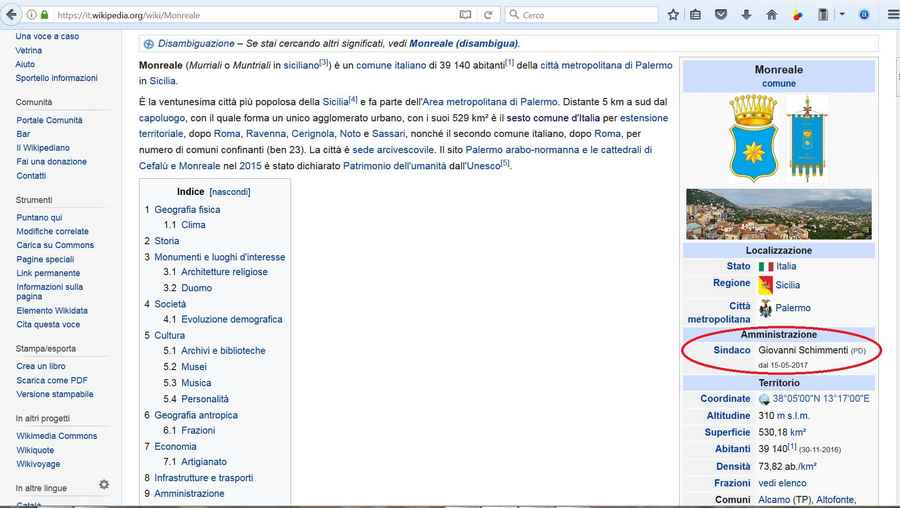Follow the Ravenna link
Screen dimensions: 900x508
(266, 134)
